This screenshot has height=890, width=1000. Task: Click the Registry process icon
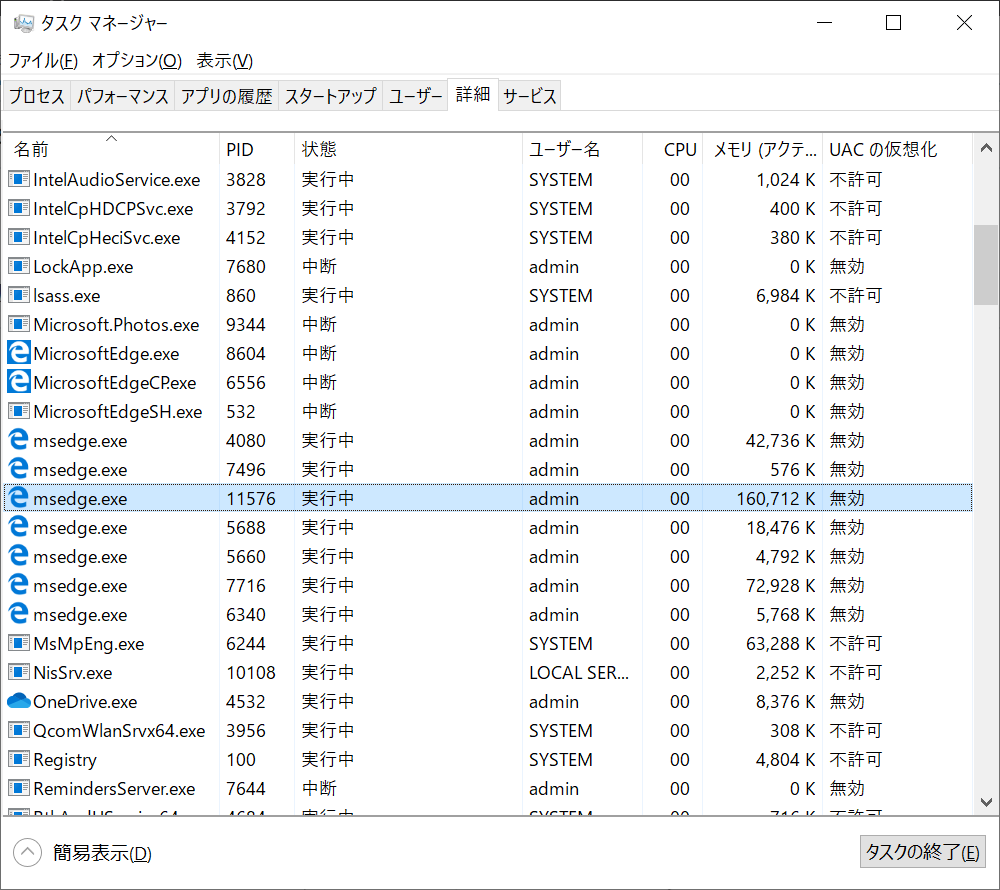coord(18,759)
